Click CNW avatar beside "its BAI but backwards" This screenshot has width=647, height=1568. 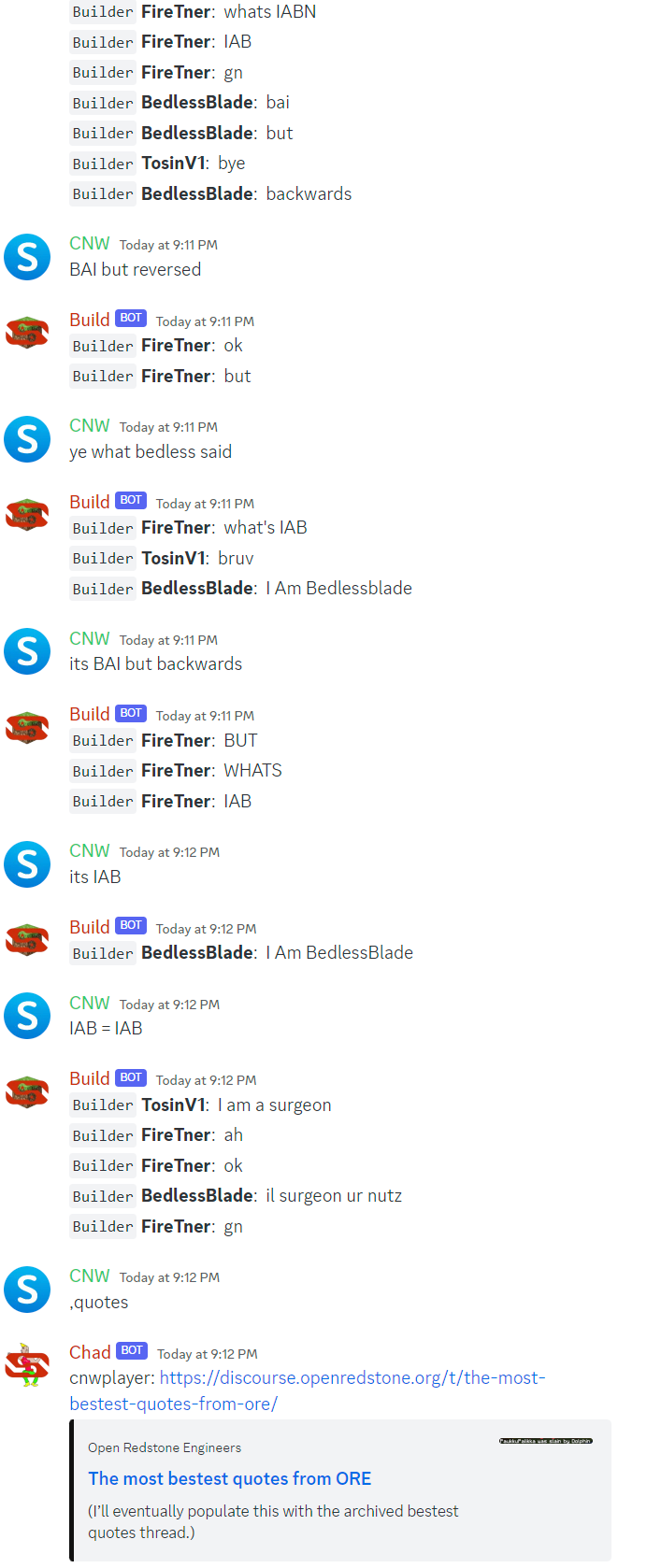(27, 651)
